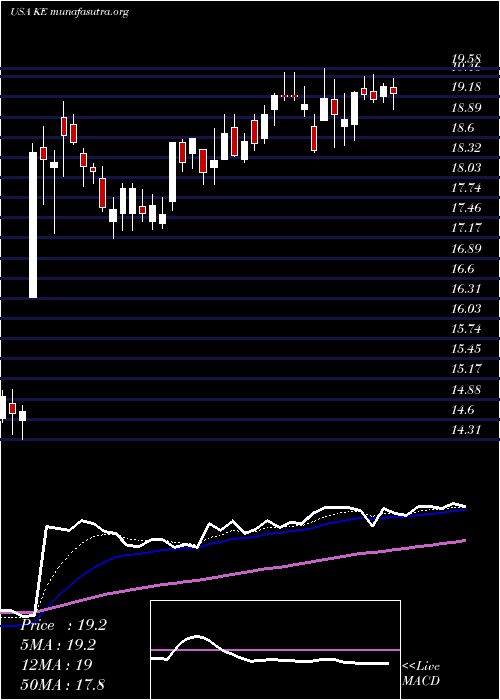
Task: Click the USA KE munafasutra.org title text
Action: 69,12
